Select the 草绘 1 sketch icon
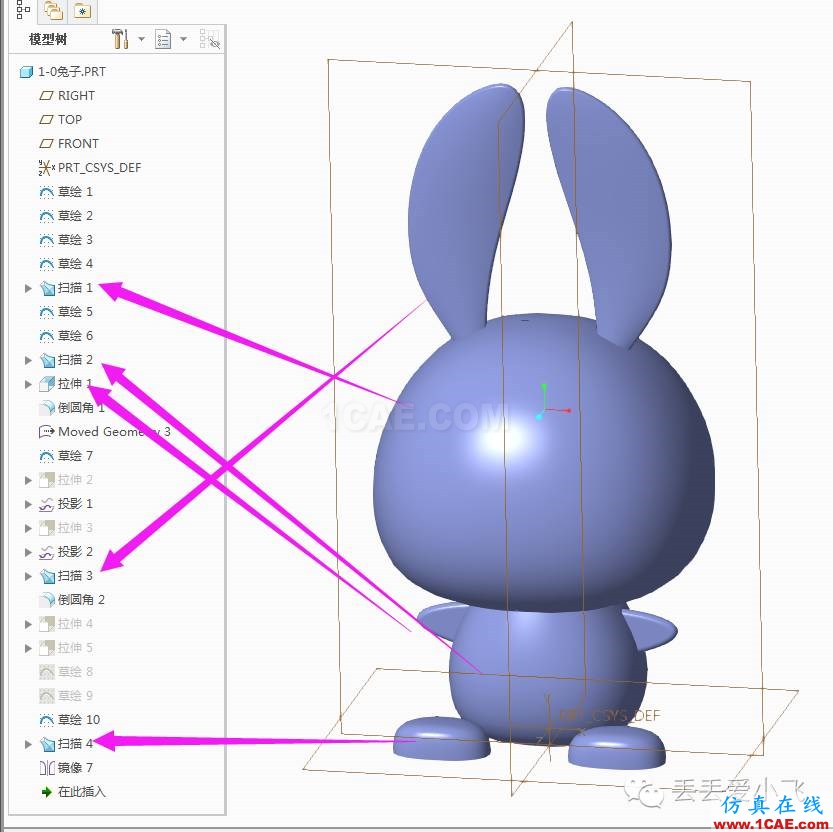The height and width of the screenshot is (832, 833). [x=46, y=192]
